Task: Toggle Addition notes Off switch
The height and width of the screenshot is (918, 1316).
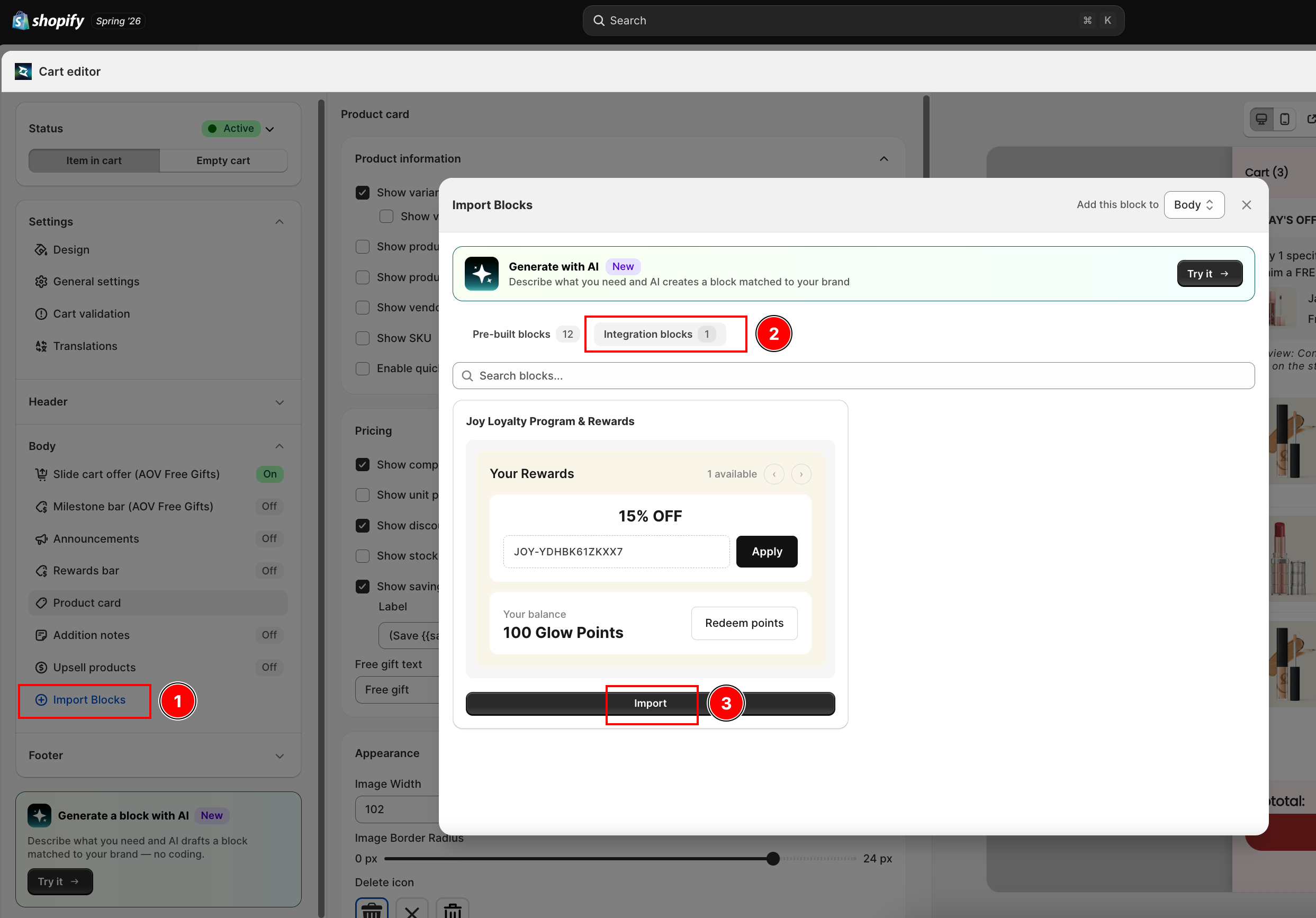Action: click(269, 635)
